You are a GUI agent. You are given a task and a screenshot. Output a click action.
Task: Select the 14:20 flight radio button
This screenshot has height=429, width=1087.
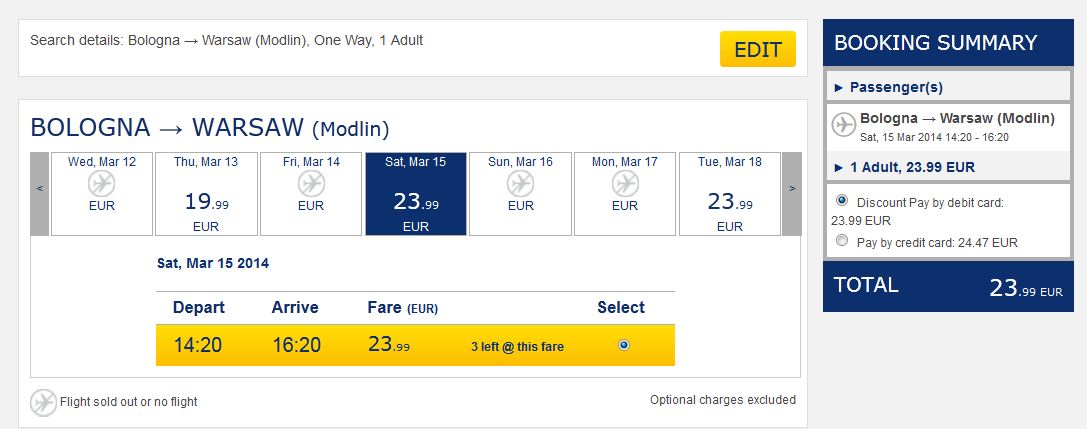click(624, 344)
